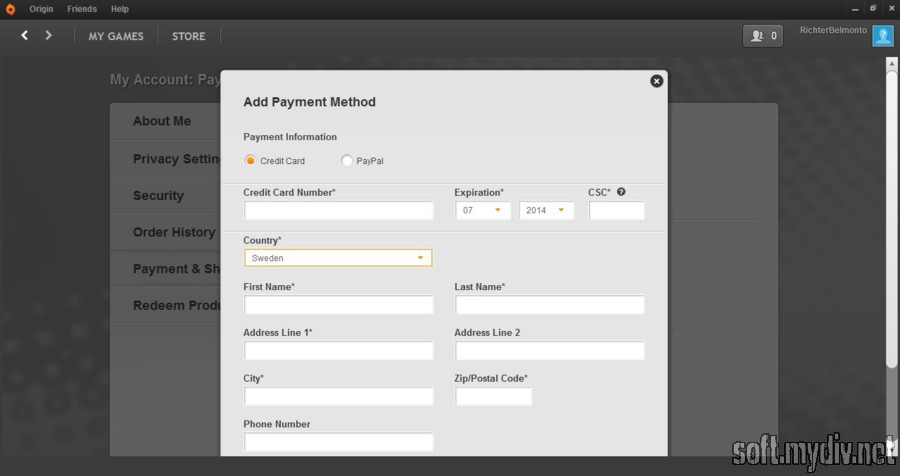Screen dimensions: 900x476
Task: Focus the Last Name field
Action: [550, 304]
